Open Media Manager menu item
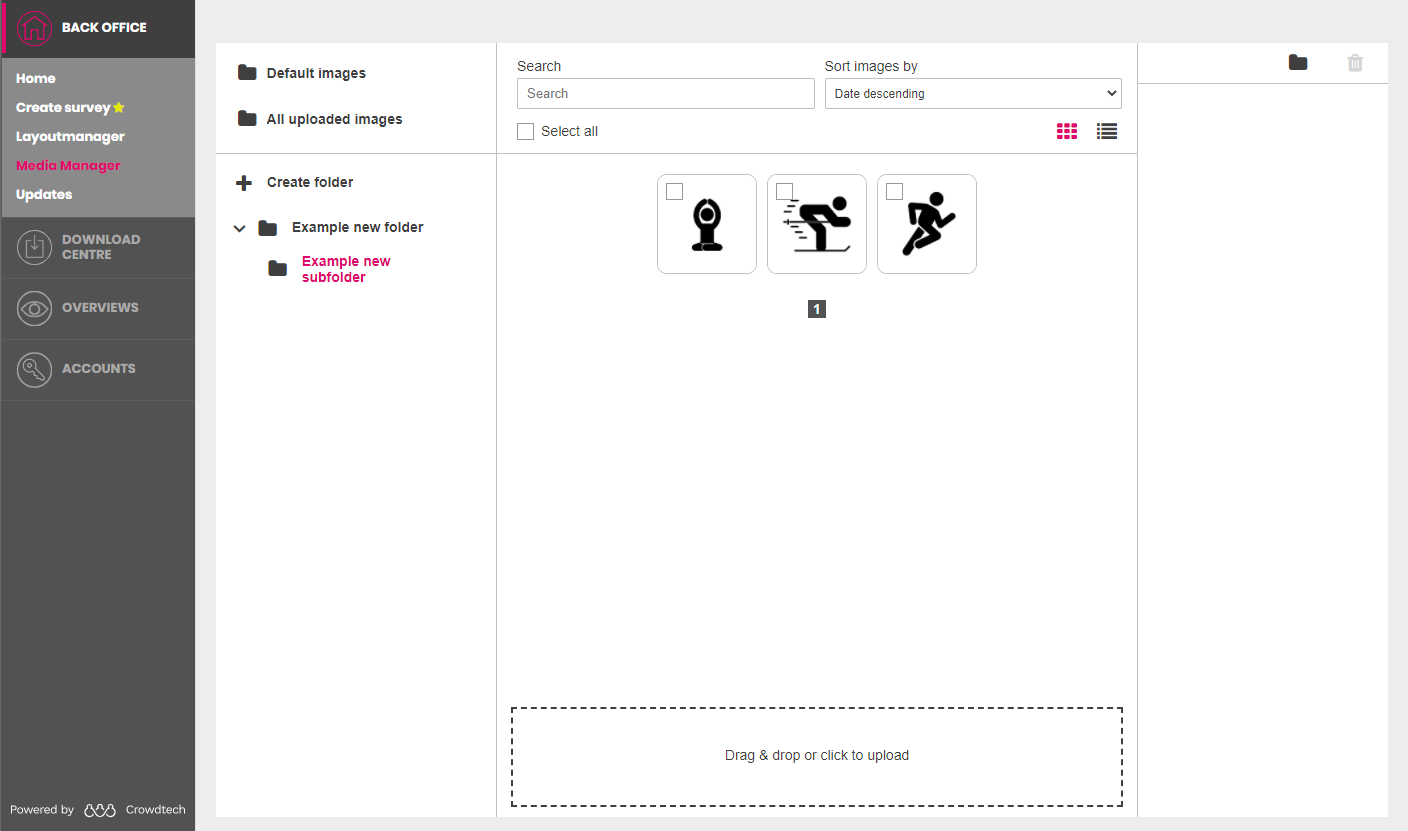 click(68, 165)
